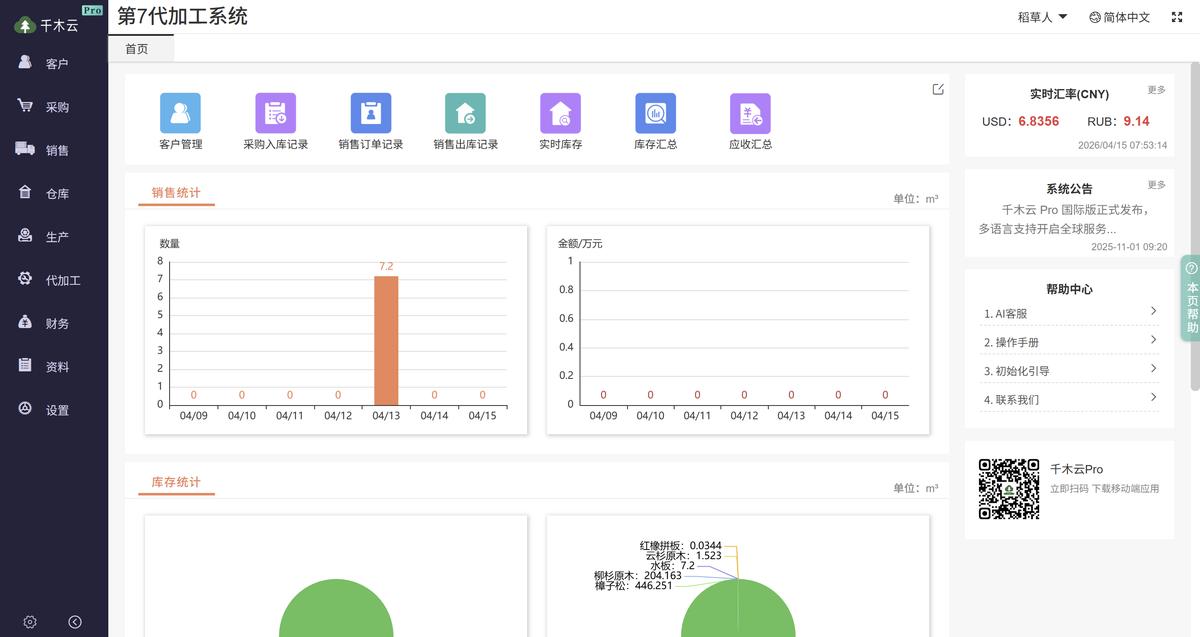Open the 应收汇总 shortcut icon

[750, 113]
